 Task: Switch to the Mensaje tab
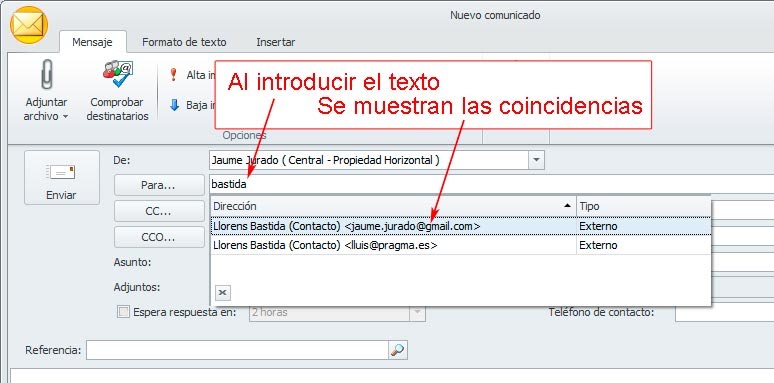92,42
